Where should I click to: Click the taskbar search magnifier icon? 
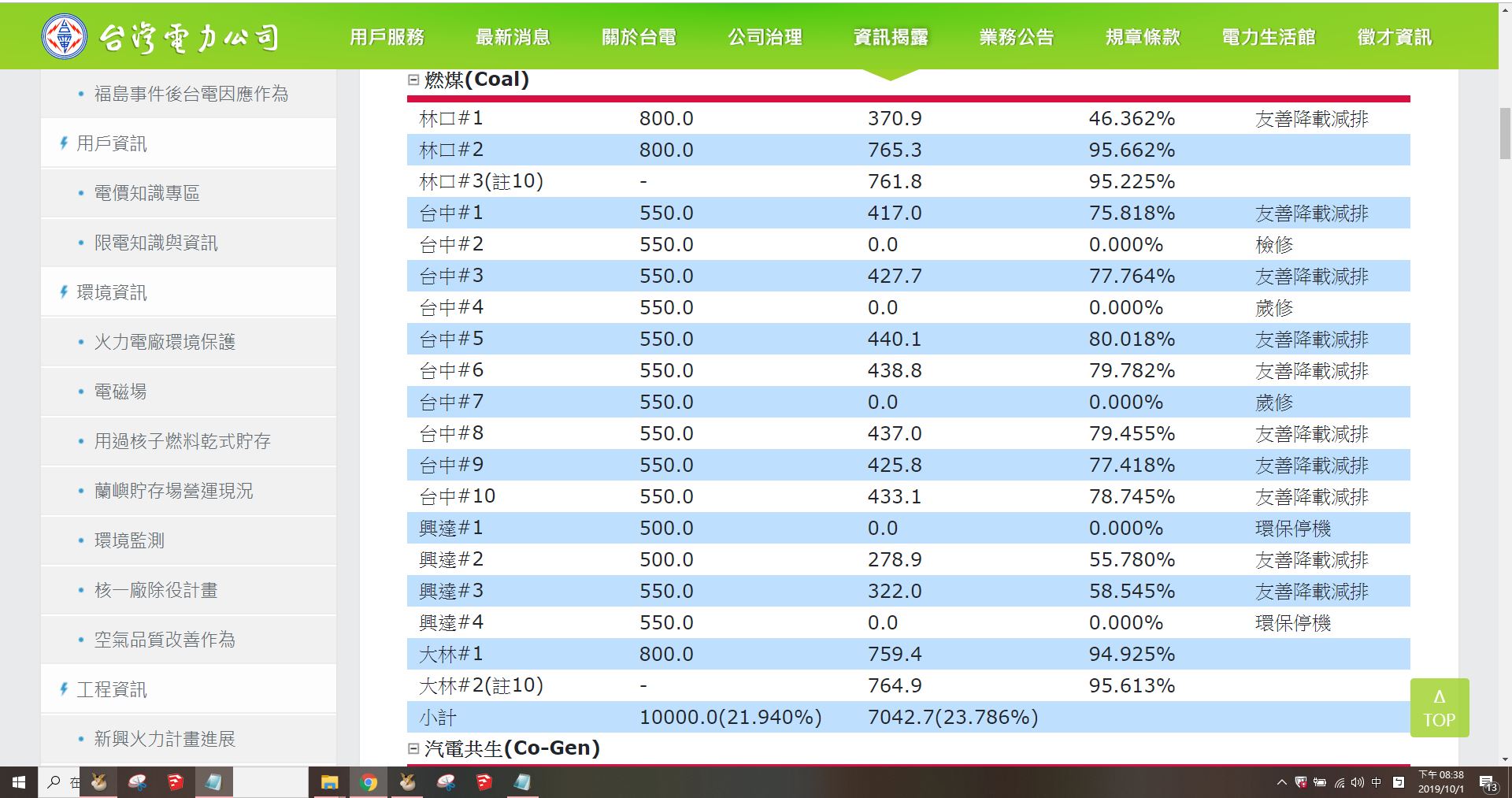click(x=54, y=782)
